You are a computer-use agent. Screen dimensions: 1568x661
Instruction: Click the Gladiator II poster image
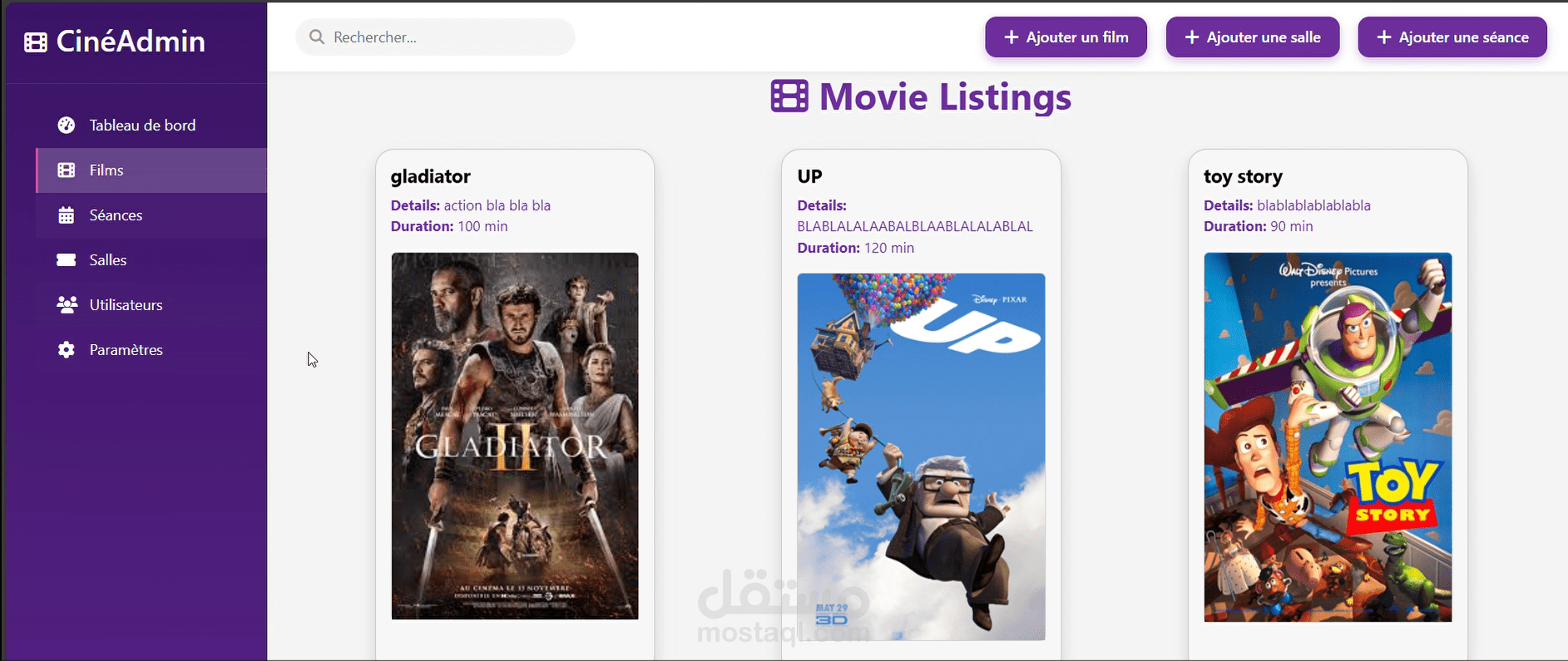[515, 436]
